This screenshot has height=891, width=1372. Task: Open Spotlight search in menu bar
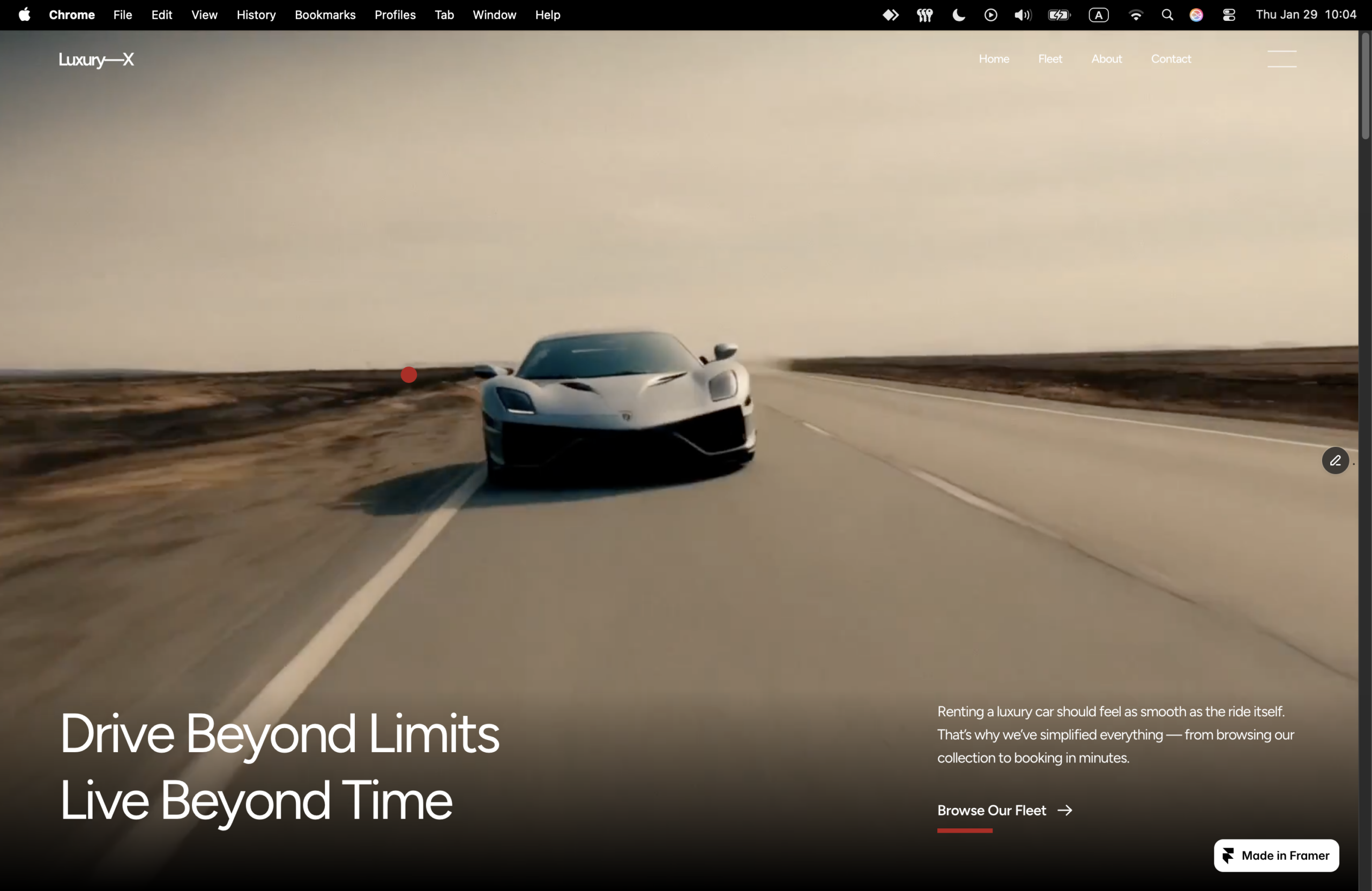pos(1167,15)
